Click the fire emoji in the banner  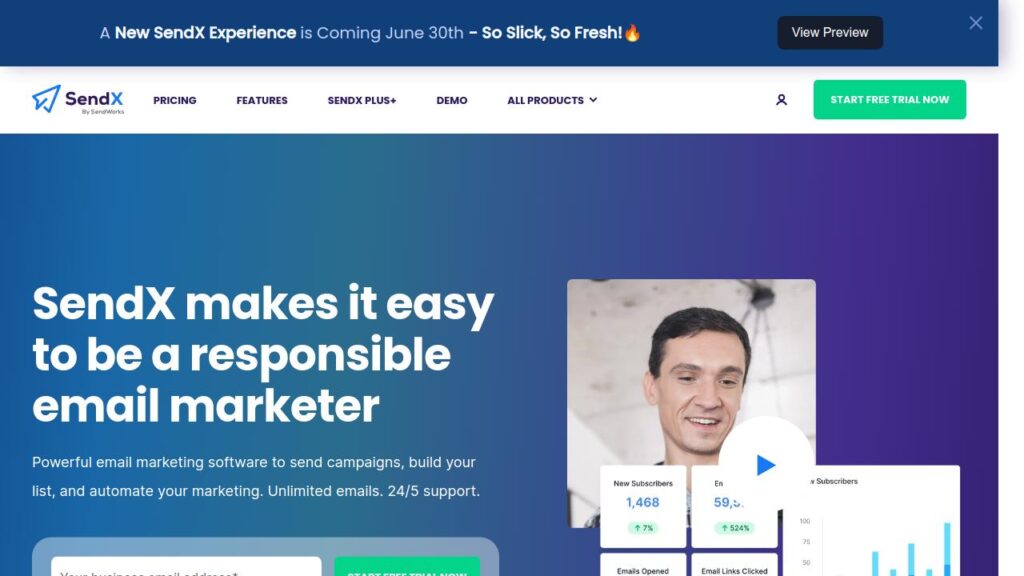[632, 33]
